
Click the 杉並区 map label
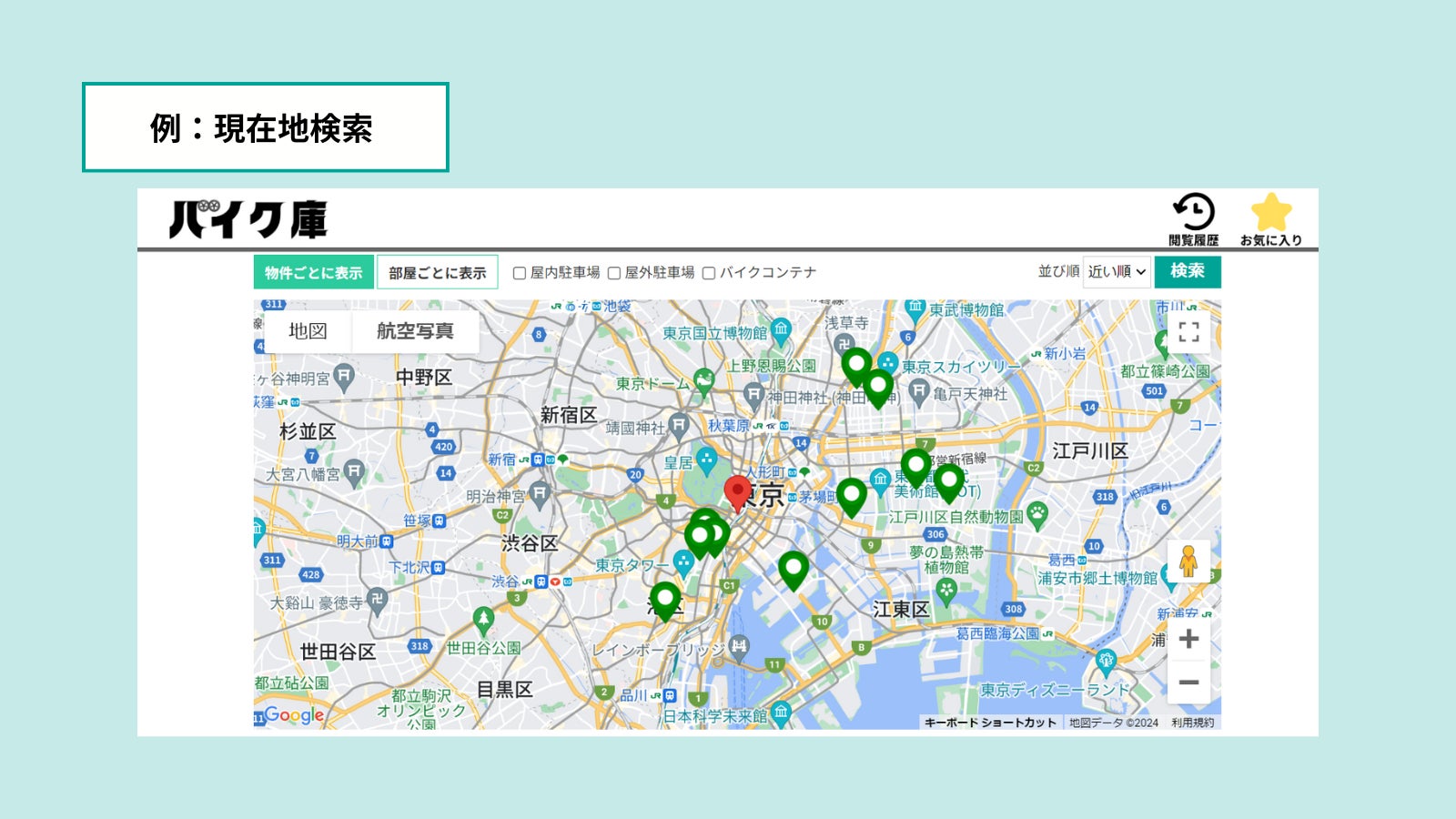pyautogui.click(x=308, y=431)
